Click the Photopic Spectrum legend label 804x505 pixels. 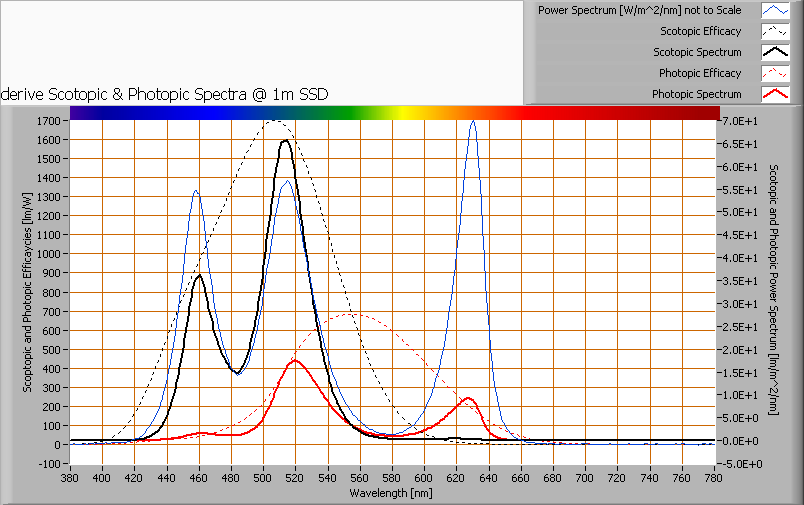(x=696, y=94)
